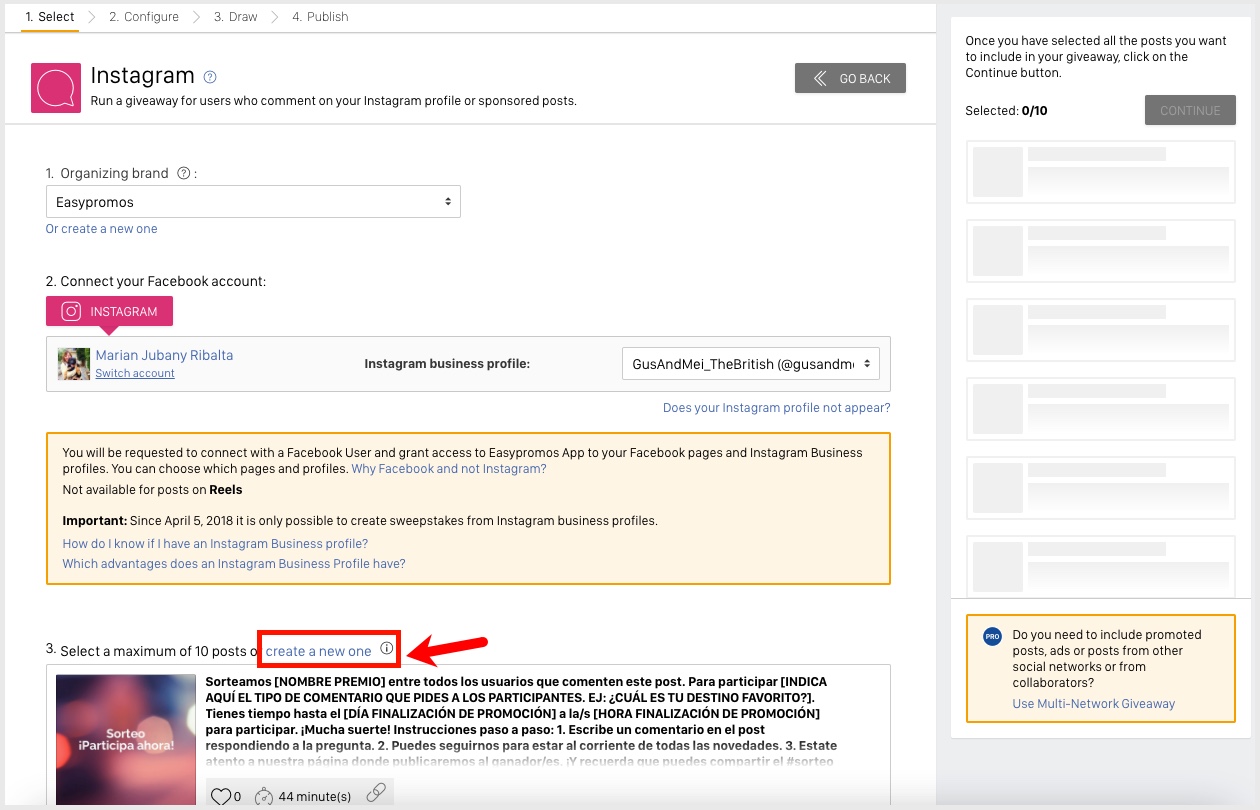Image resolution: width=1260 pixels, height=810 pixels.
Task: Select the Sorteo ¡Participa ahora! post thumbnail
Action: tap(126, 740)
